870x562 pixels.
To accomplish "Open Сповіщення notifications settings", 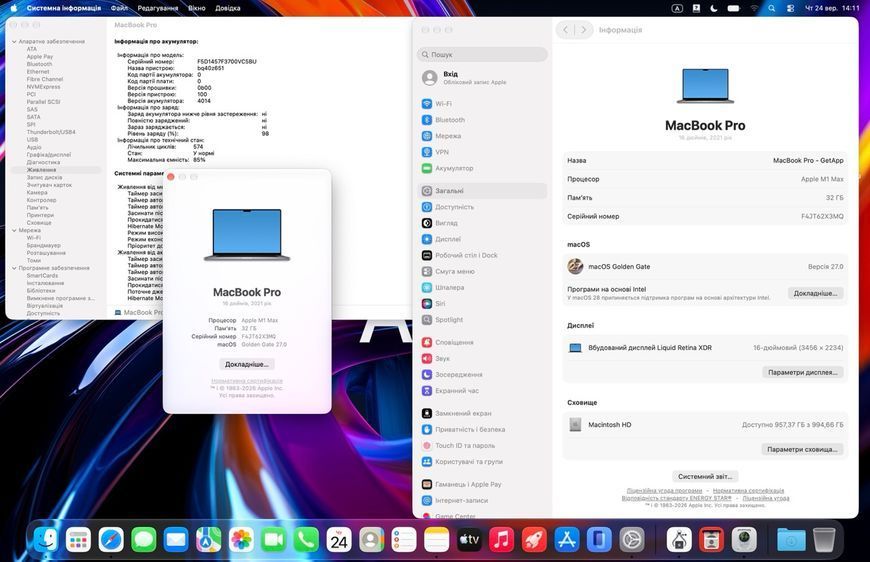I will (482, 342).
